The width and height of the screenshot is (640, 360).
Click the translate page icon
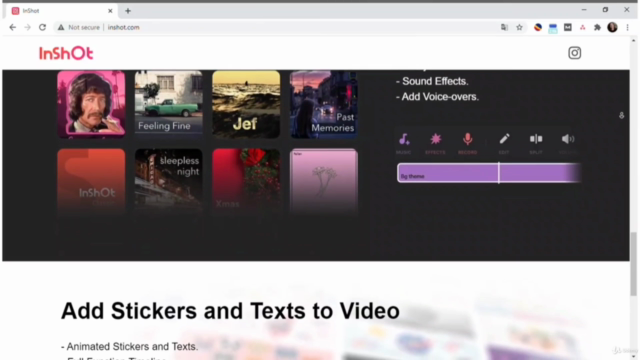pos(504,27)
